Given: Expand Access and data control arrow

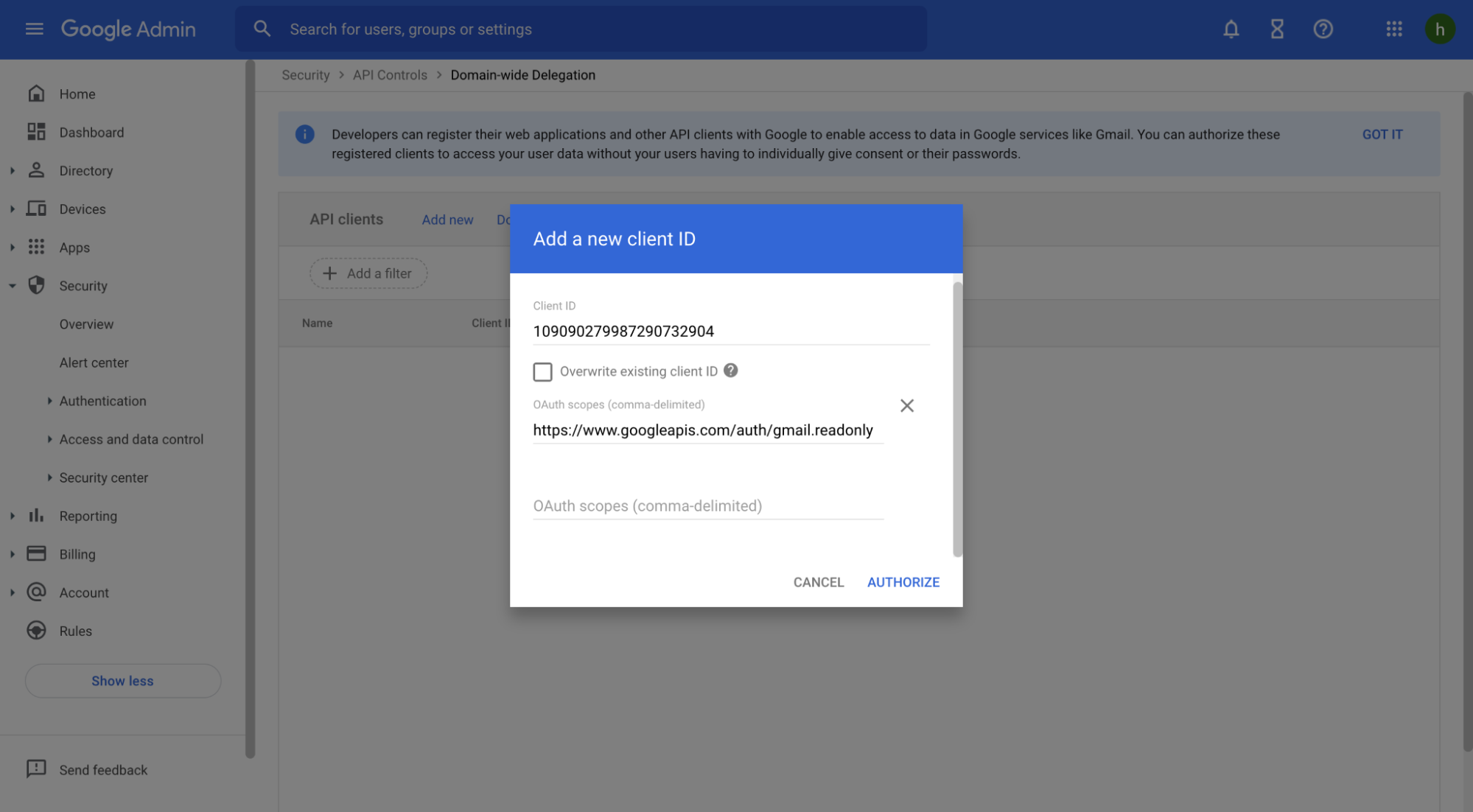Looking at the screenshot, I should pos(49,438).
